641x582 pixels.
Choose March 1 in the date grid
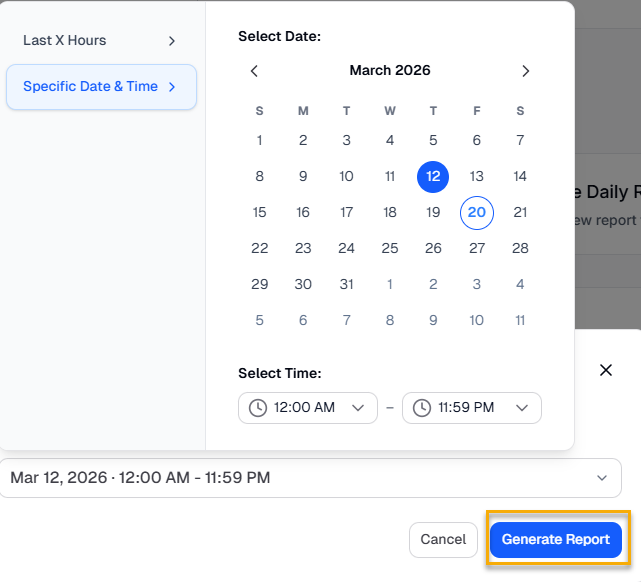point(260,141)
